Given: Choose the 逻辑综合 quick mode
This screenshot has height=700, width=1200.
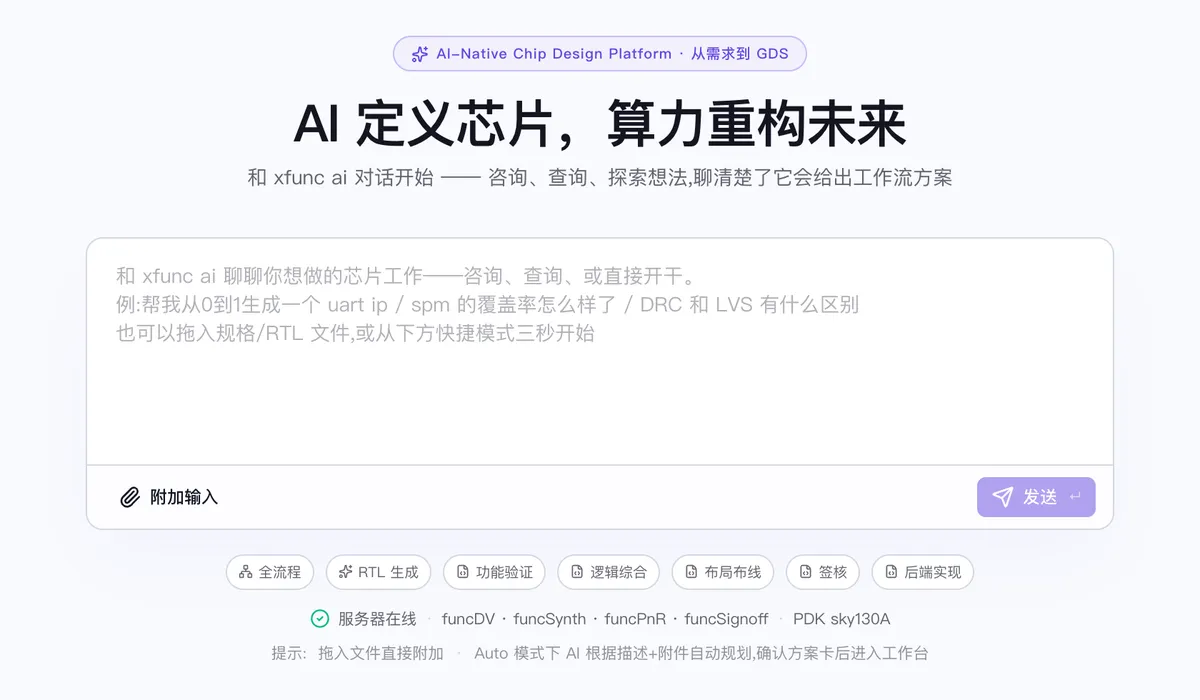Looking at the screenshot, I should (608, 572).
